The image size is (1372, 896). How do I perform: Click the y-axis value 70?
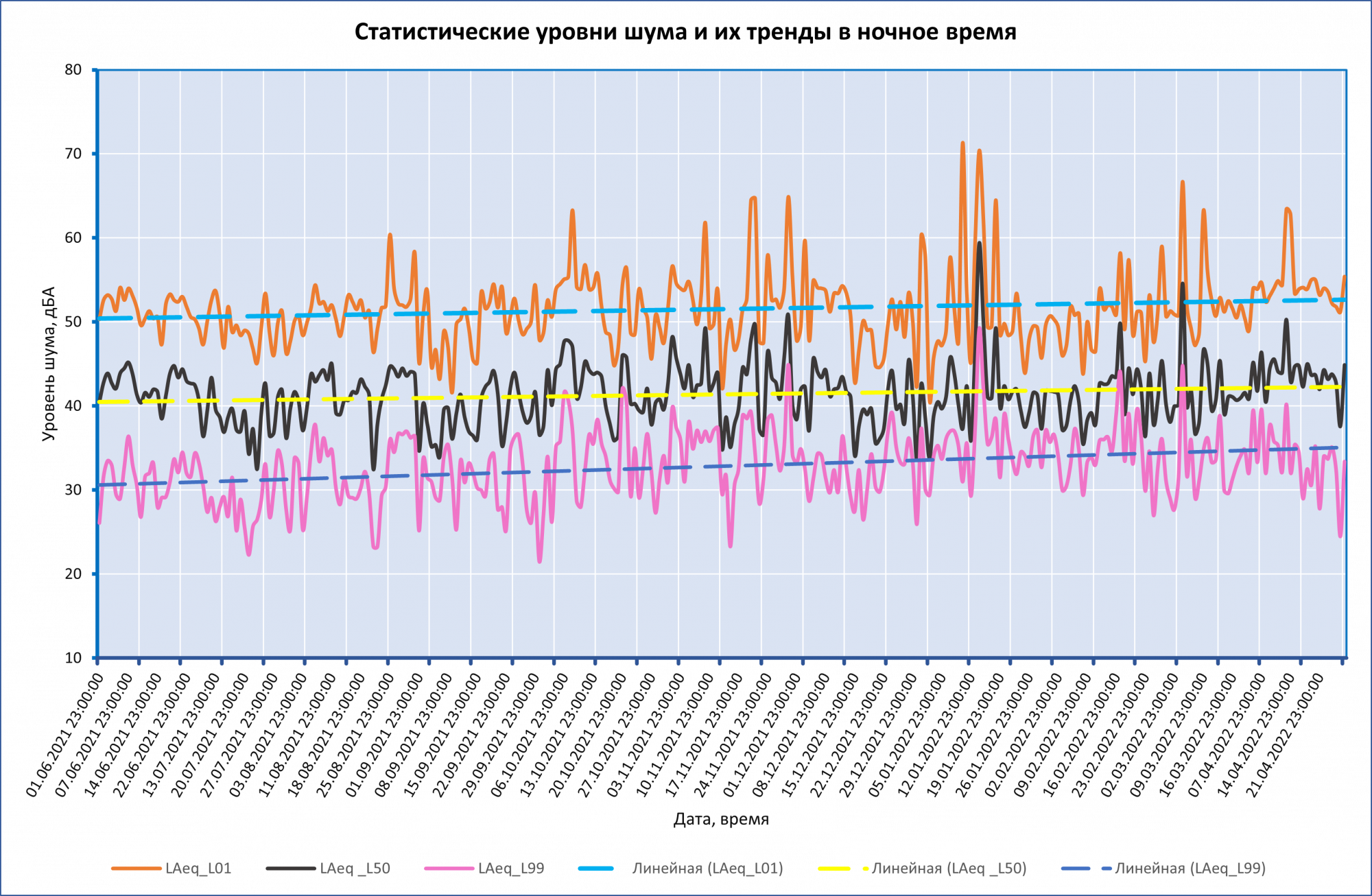pos(73,154)
